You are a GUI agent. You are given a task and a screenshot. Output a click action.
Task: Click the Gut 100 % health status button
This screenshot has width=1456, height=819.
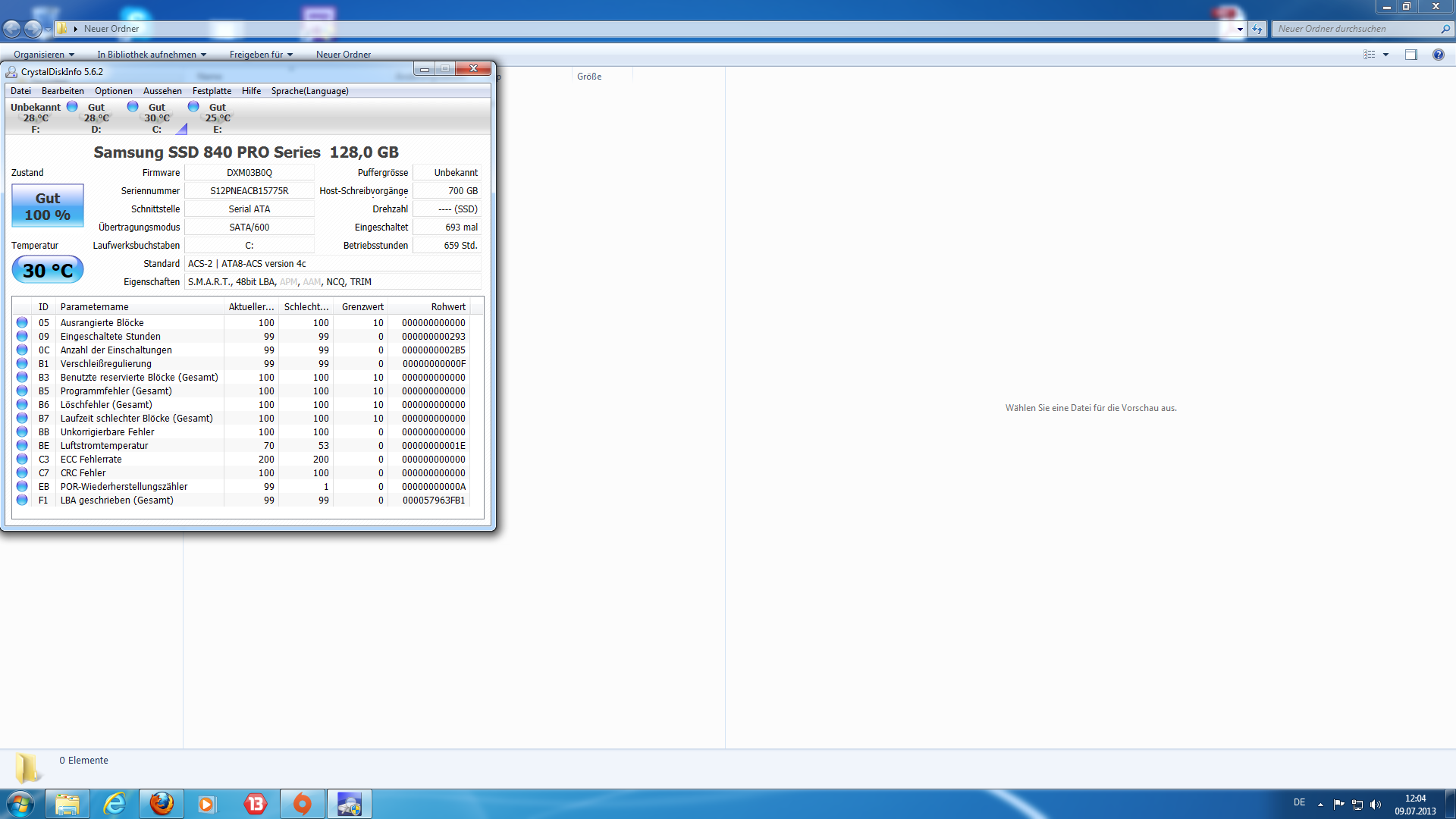coord(48,206)
